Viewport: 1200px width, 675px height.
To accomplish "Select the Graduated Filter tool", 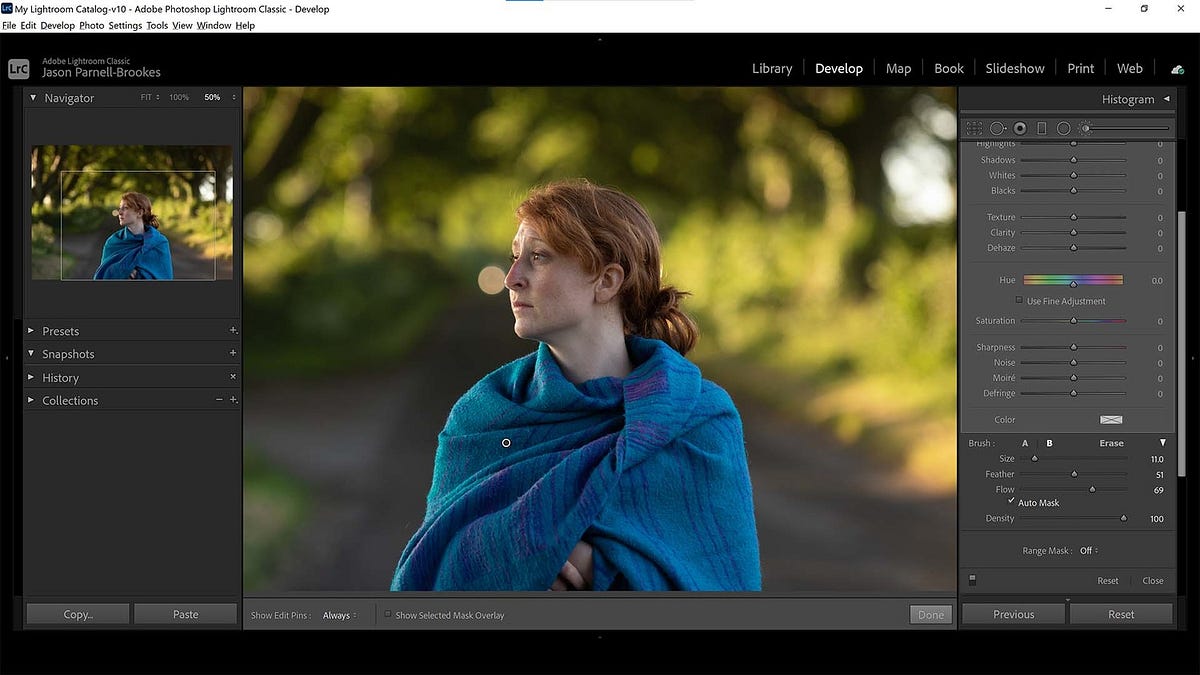I will tap(1041, 128).
